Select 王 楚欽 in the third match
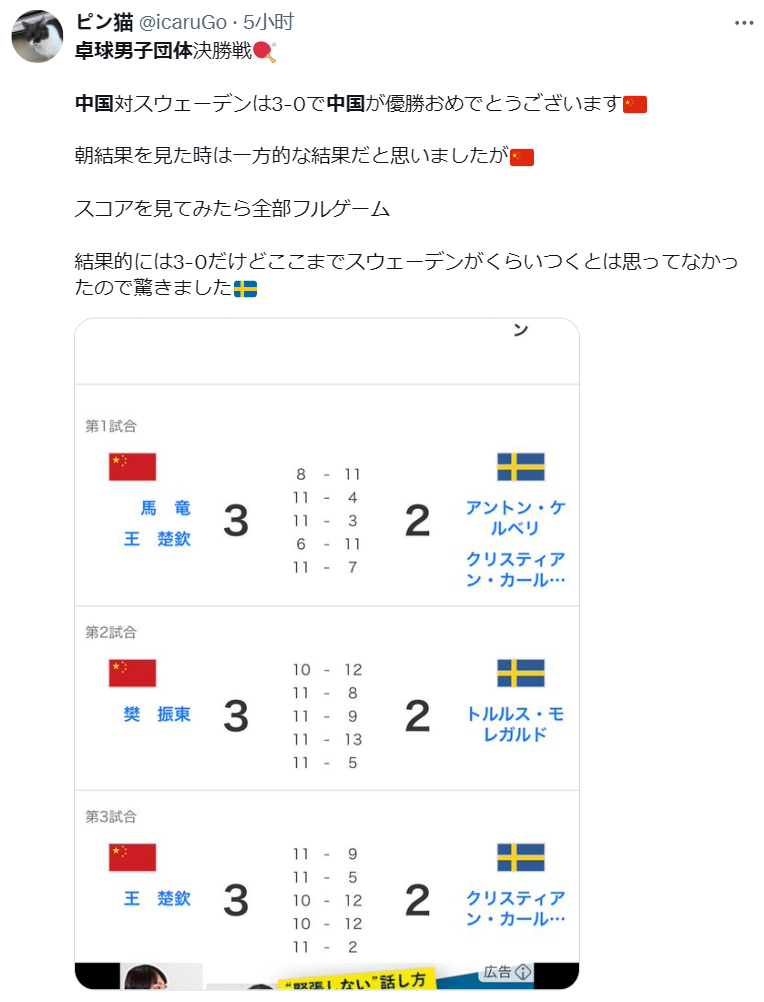Viewport: 764px width, 1002px height. pos(157,898)
